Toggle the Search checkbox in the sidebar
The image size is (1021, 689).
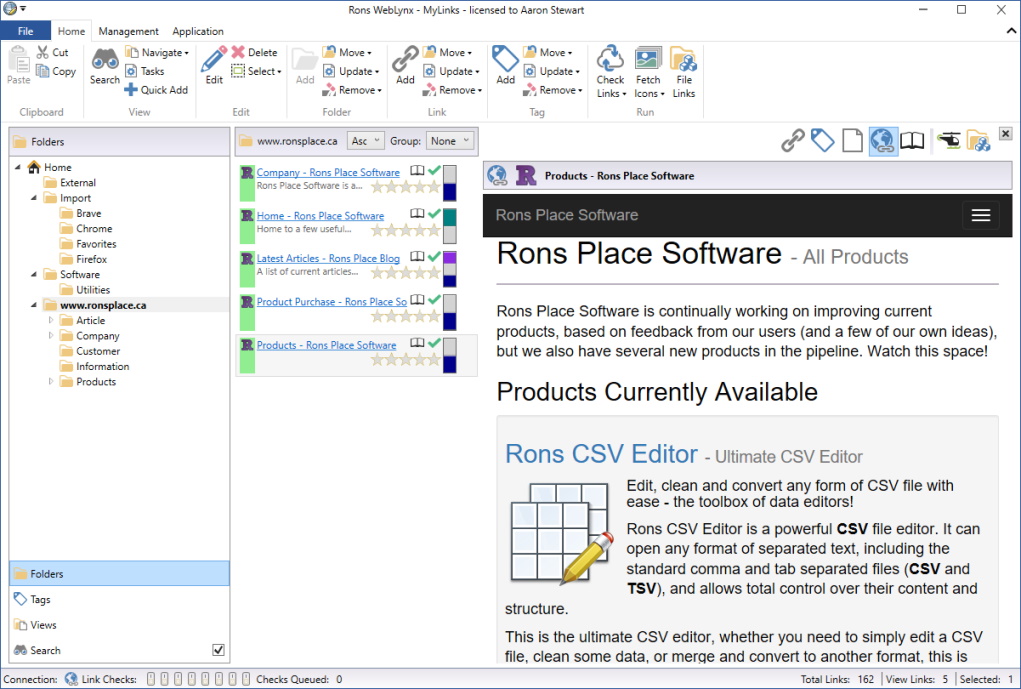[x=218, y=650]
